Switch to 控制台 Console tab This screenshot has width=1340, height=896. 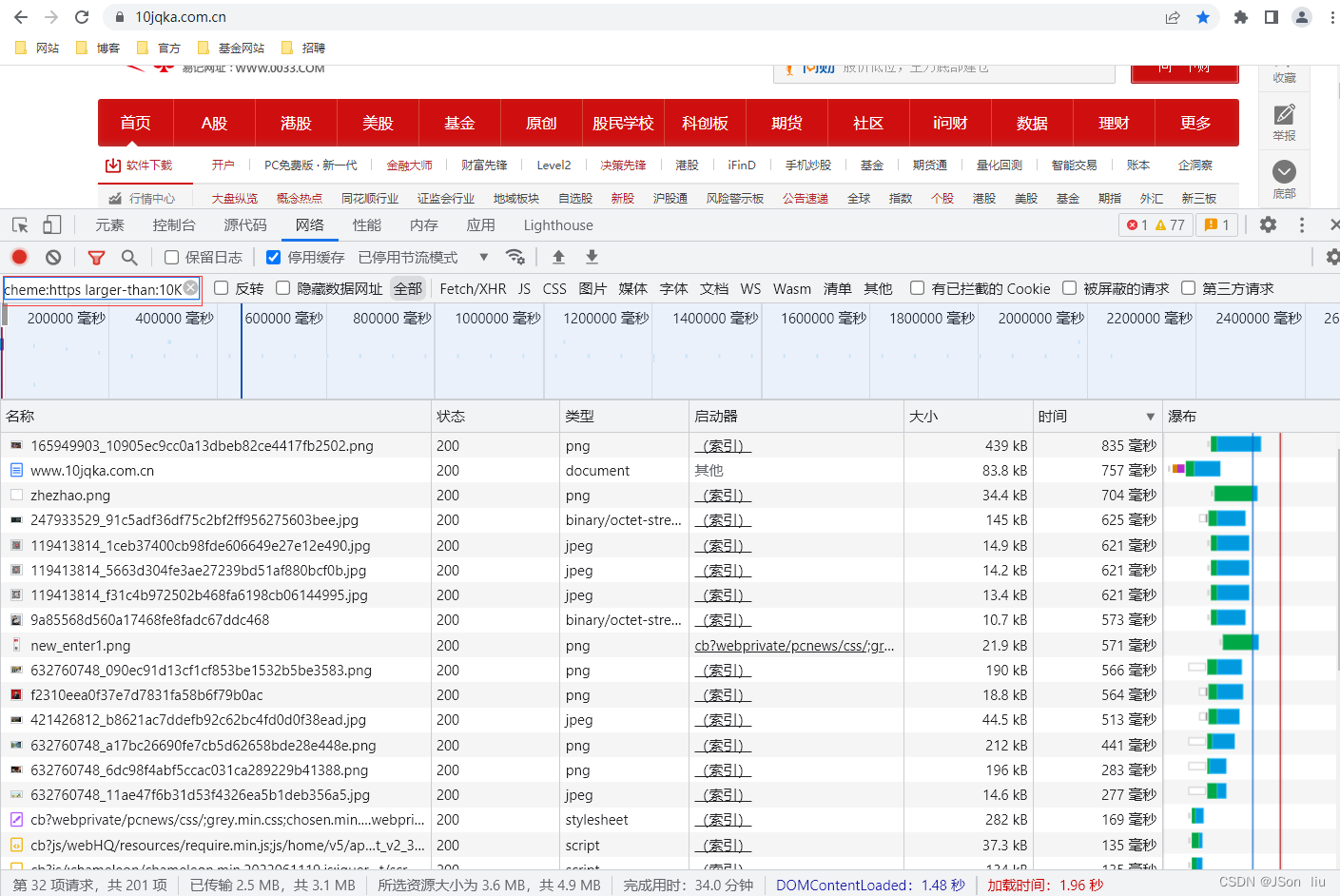174,225
